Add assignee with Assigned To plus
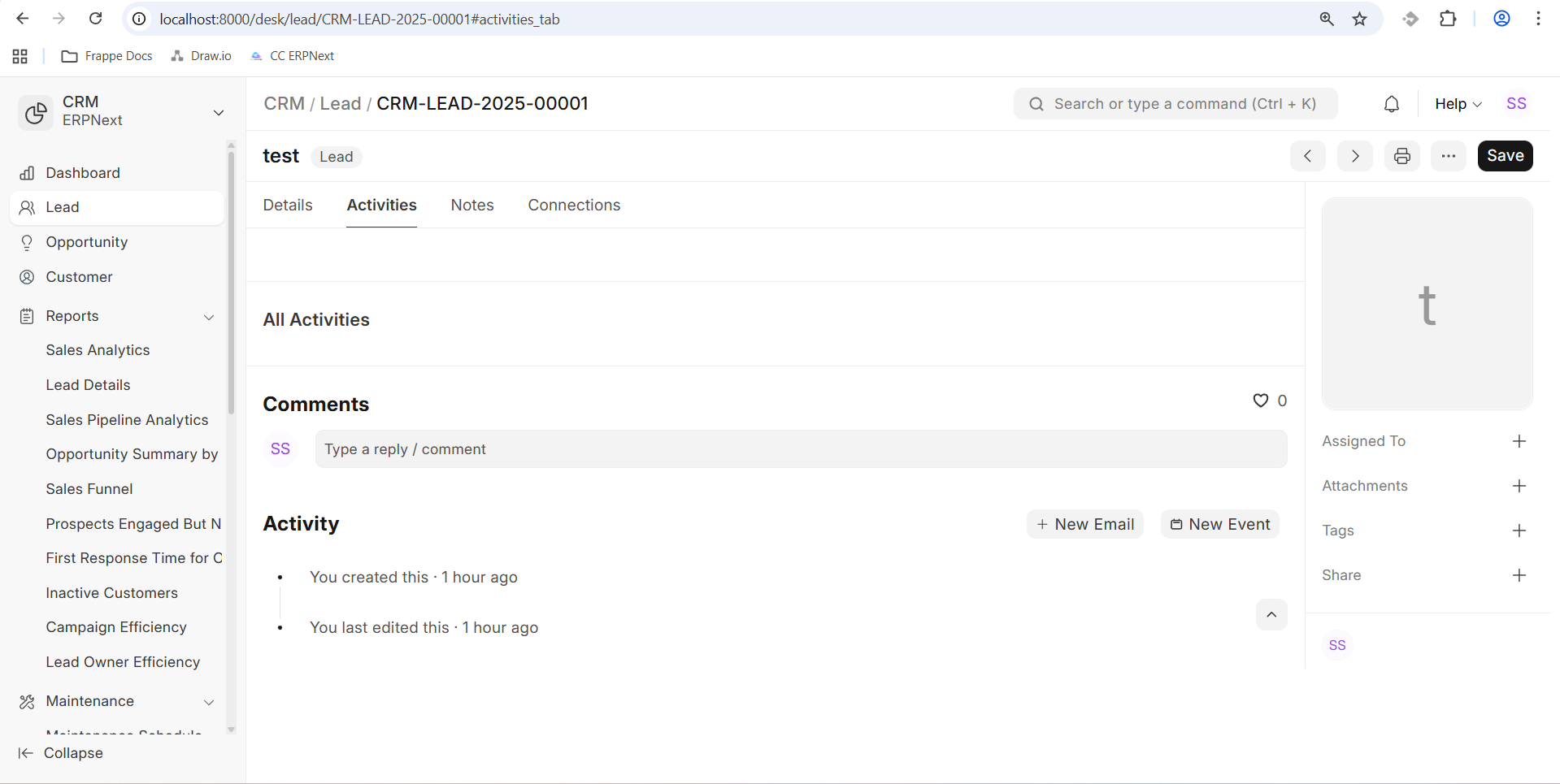Viewport: 1560px width, 784px height. click(1519, 441)
